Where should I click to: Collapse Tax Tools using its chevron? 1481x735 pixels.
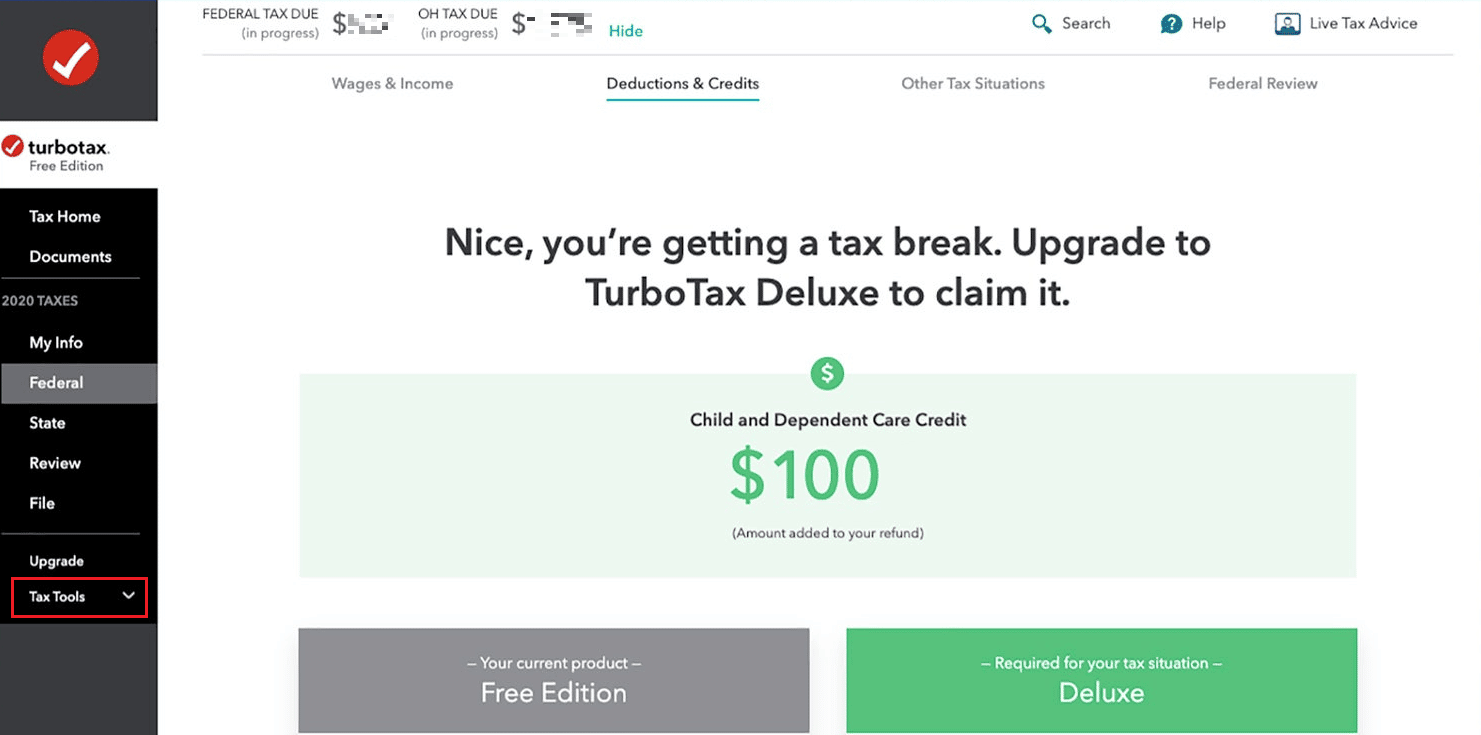(x=128, y=595)
